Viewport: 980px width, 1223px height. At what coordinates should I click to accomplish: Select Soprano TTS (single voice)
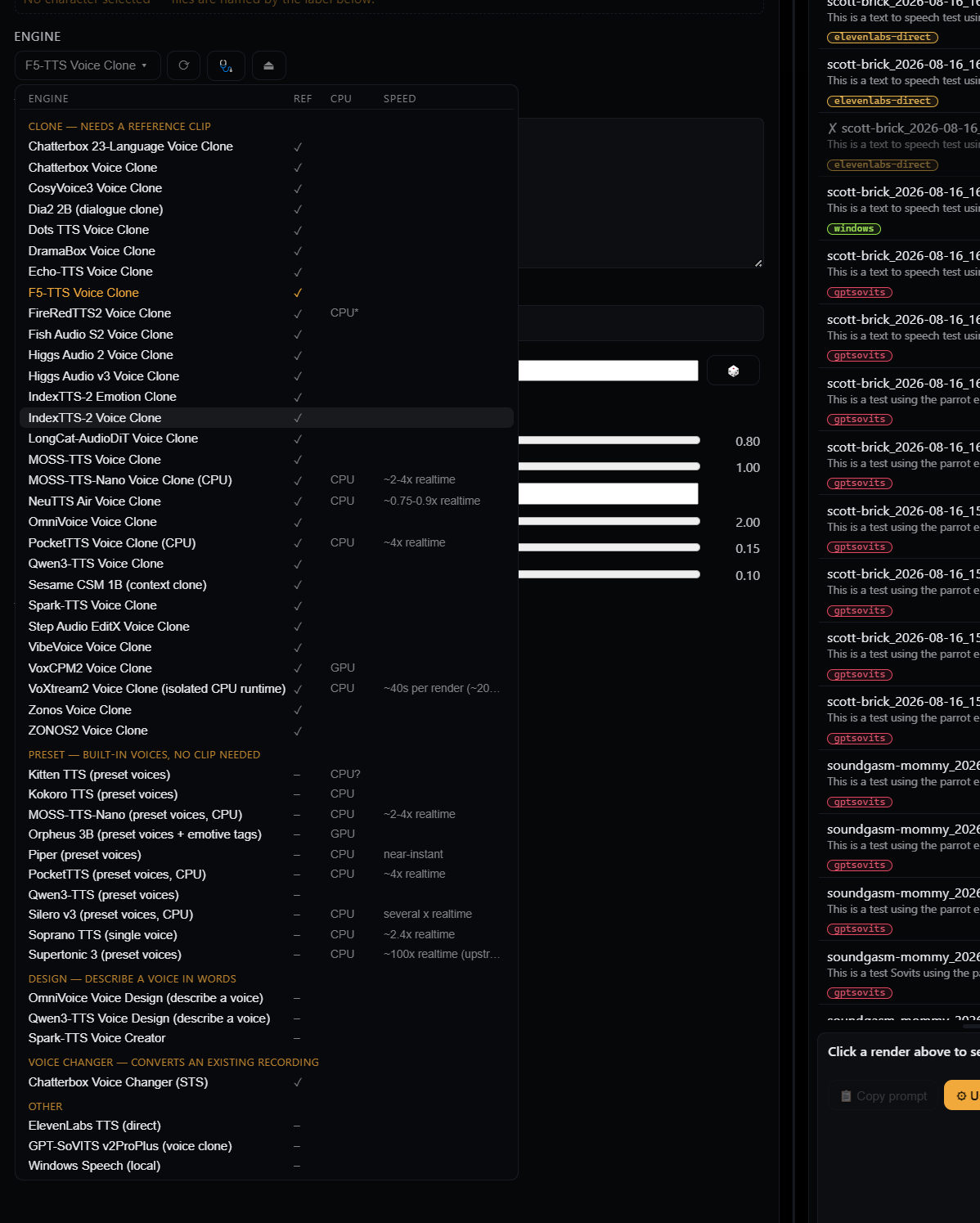[x=267, y=935]
